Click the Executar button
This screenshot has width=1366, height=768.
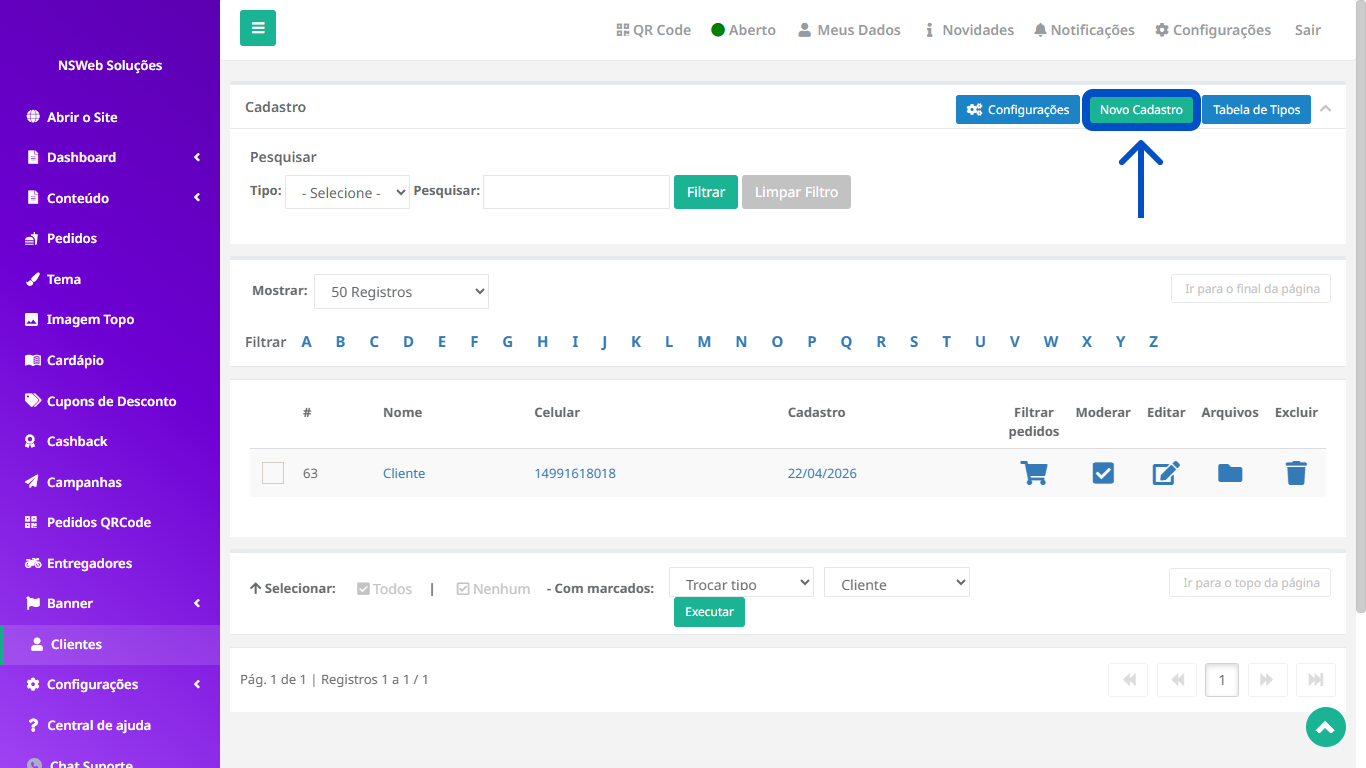click(x=709, y=612)
